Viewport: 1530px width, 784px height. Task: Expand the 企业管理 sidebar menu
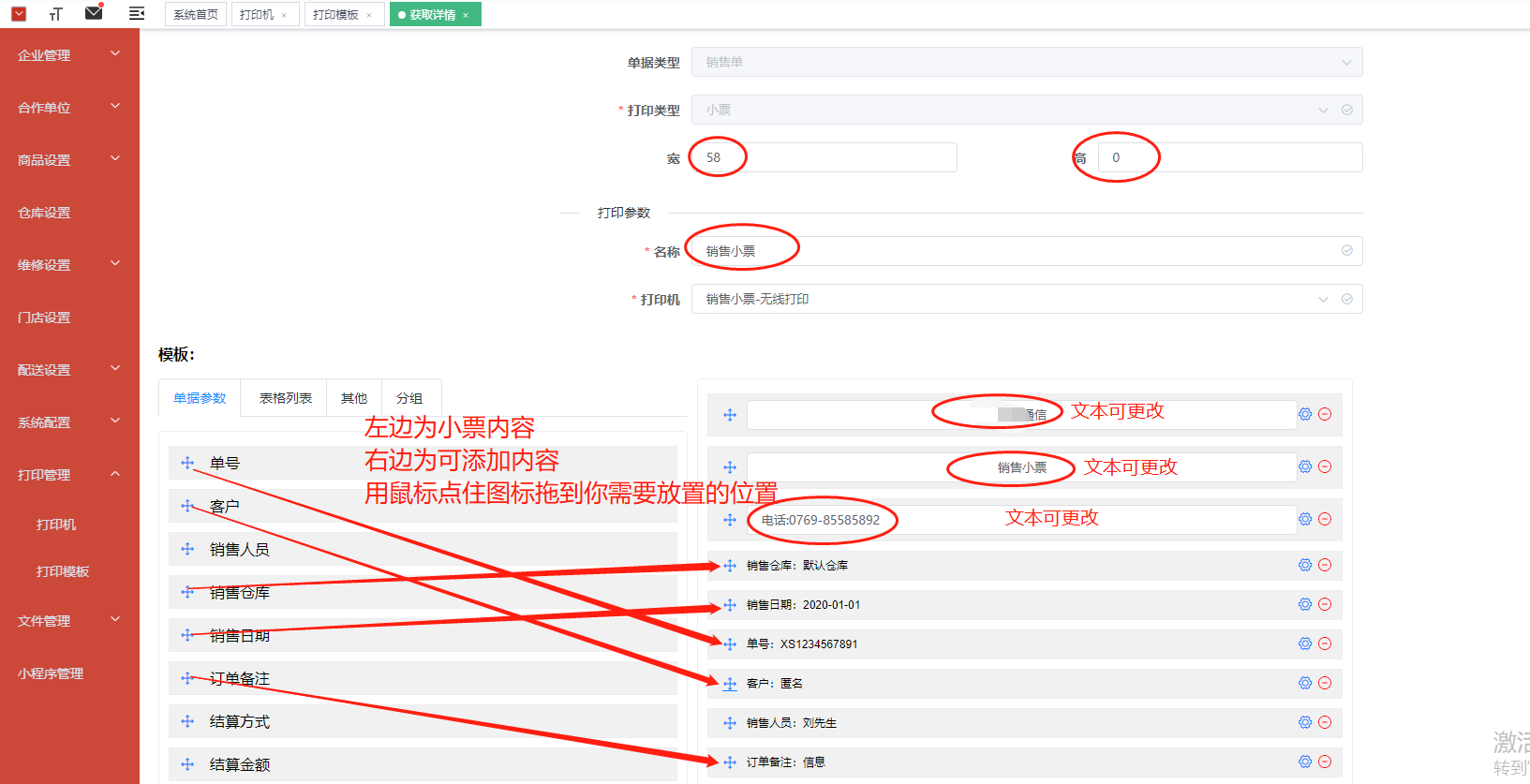point(69,55)
